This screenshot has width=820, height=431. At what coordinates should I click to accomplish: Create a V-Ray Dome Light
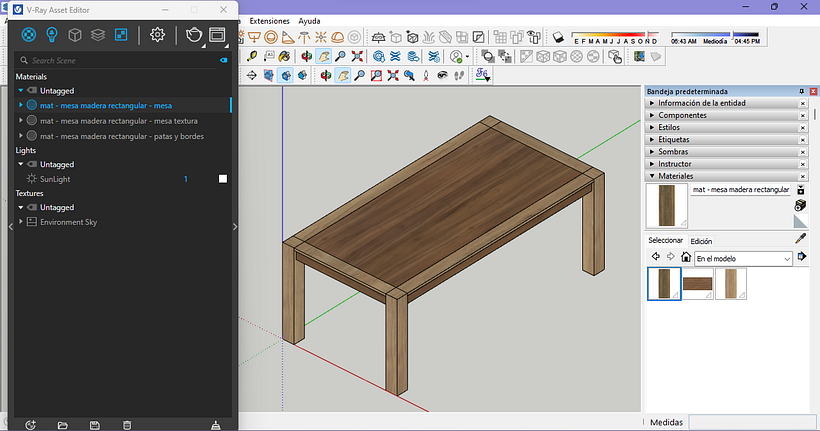point(338,37)
